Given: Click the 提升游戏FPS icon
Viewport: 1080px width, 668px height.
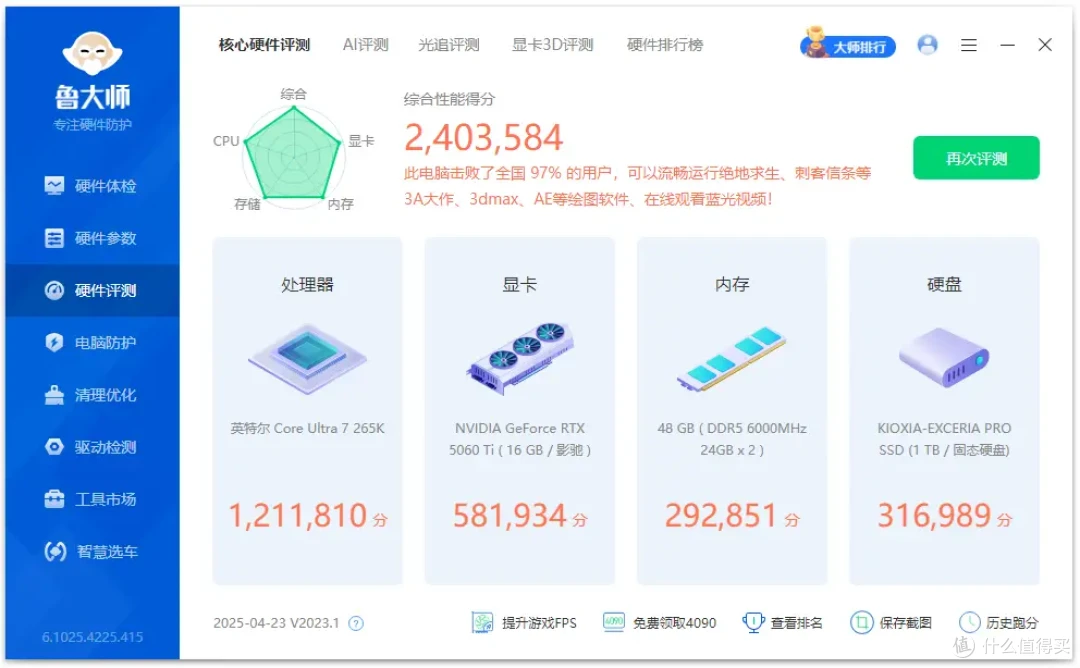Looking at the screenshot, I should pos(482,623).
